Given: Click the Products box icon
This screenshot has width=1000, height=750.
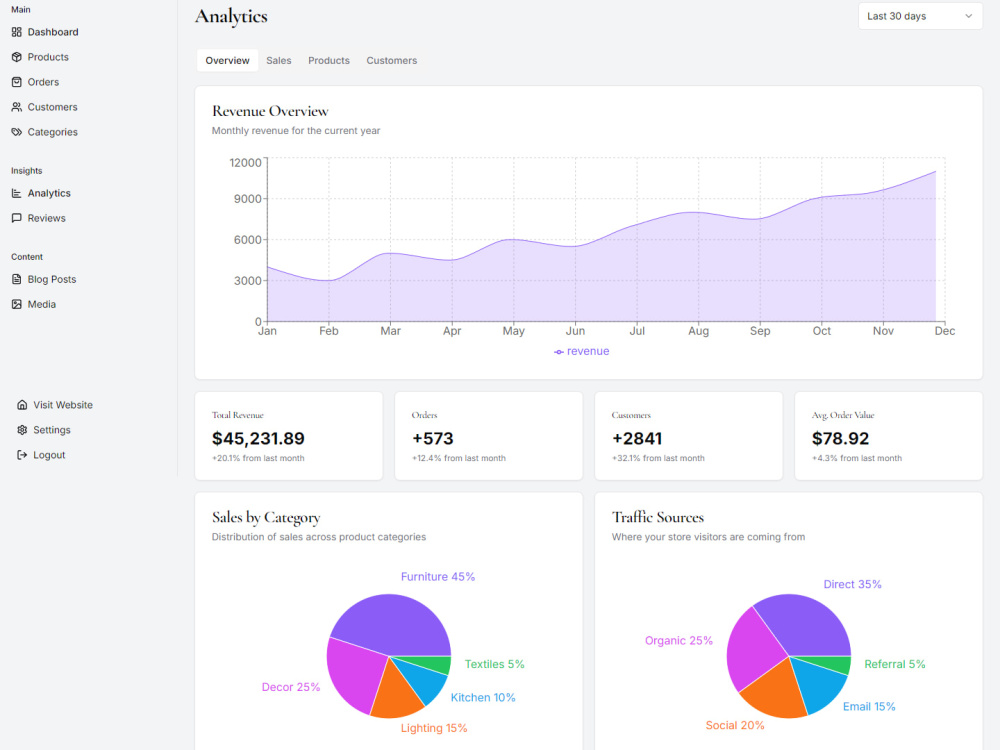Looking at the screenshot, I should (x=17, y=57).
